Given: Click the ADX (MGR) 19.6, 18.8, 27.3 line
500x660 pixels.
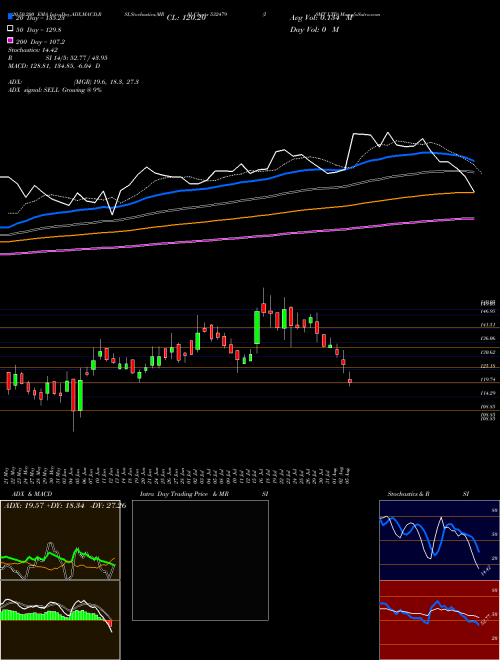Looking at the screenshot, I should (x=74, y=82).
